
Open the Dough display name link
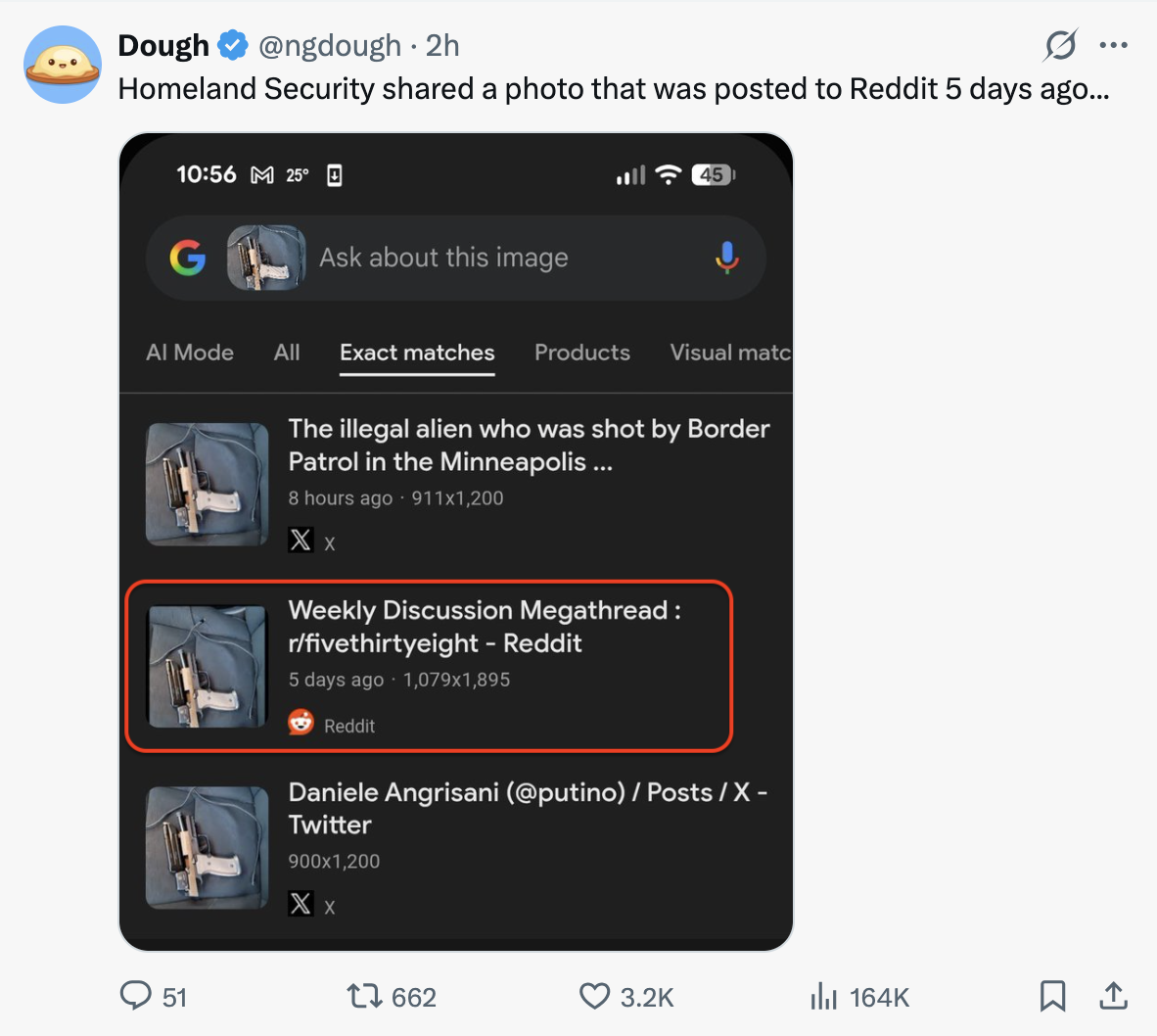pyautogui.click(x=163, y=45)
